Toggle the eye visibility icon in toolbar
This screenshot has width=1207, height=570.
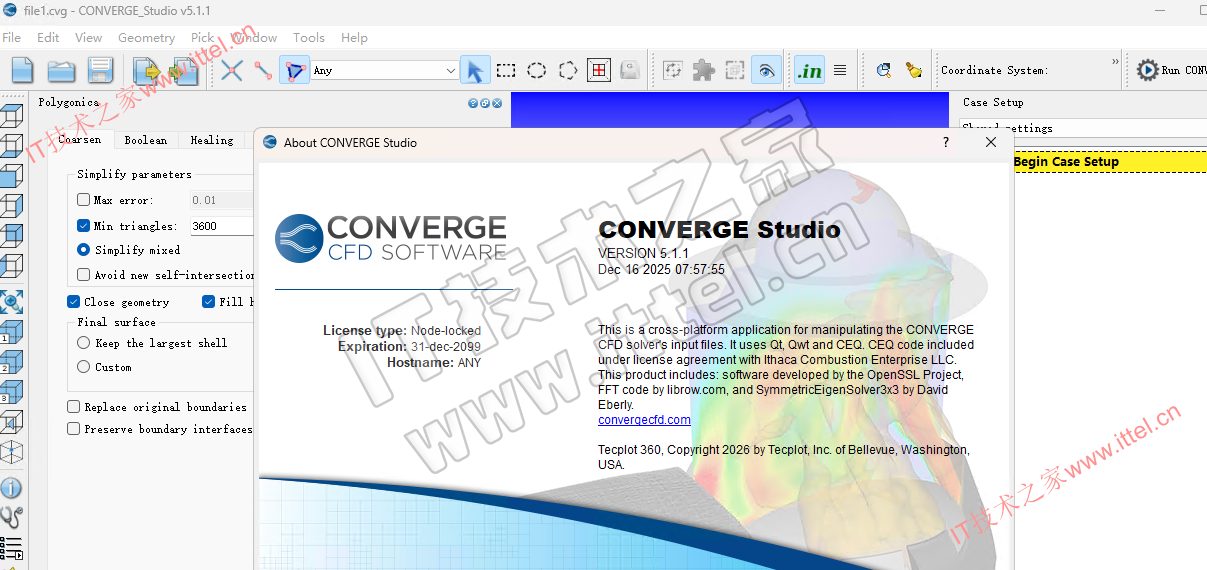(766, 70)
